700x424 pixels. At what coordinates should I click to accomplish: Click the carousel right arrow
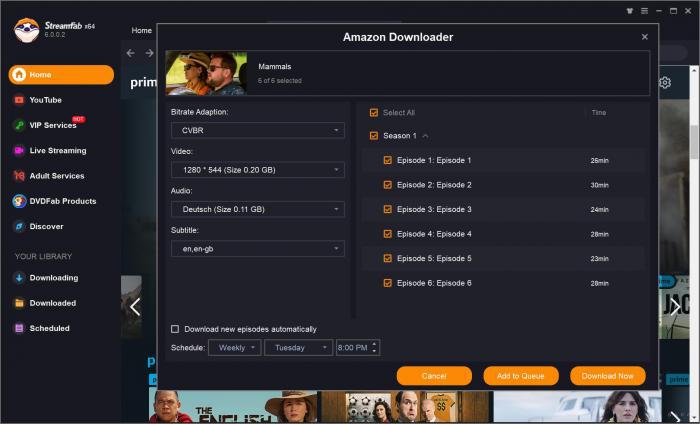tap(675, 307)
